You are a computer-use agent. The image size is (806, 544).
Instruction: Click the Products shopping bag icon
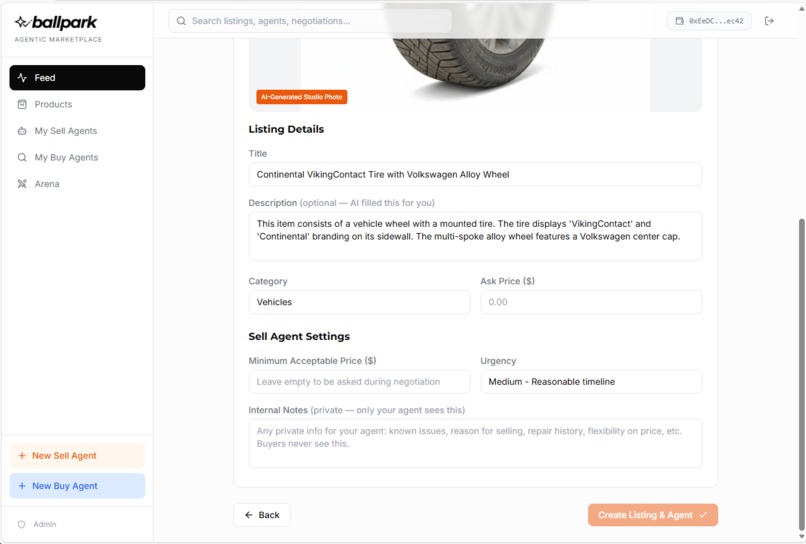[x=22, y=104]
